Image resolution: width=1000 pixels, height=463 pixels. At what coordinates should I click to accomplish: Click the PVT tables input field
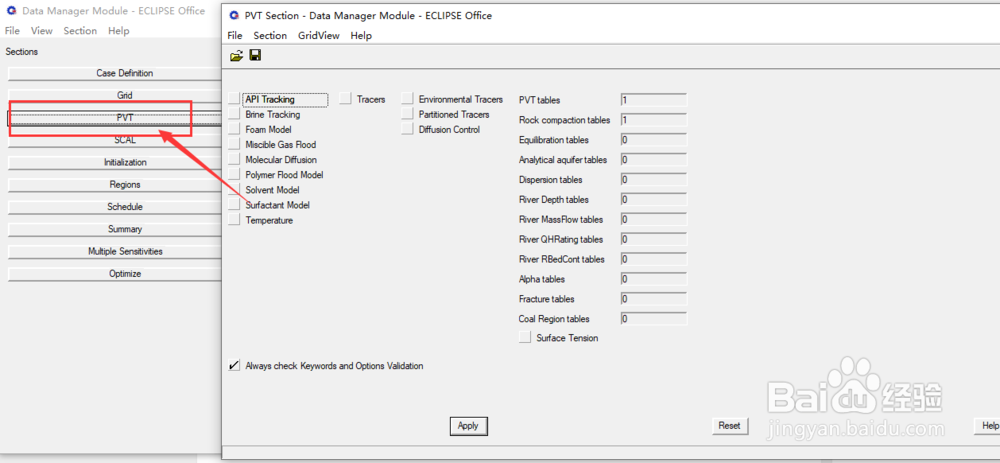tap(654, 100)
